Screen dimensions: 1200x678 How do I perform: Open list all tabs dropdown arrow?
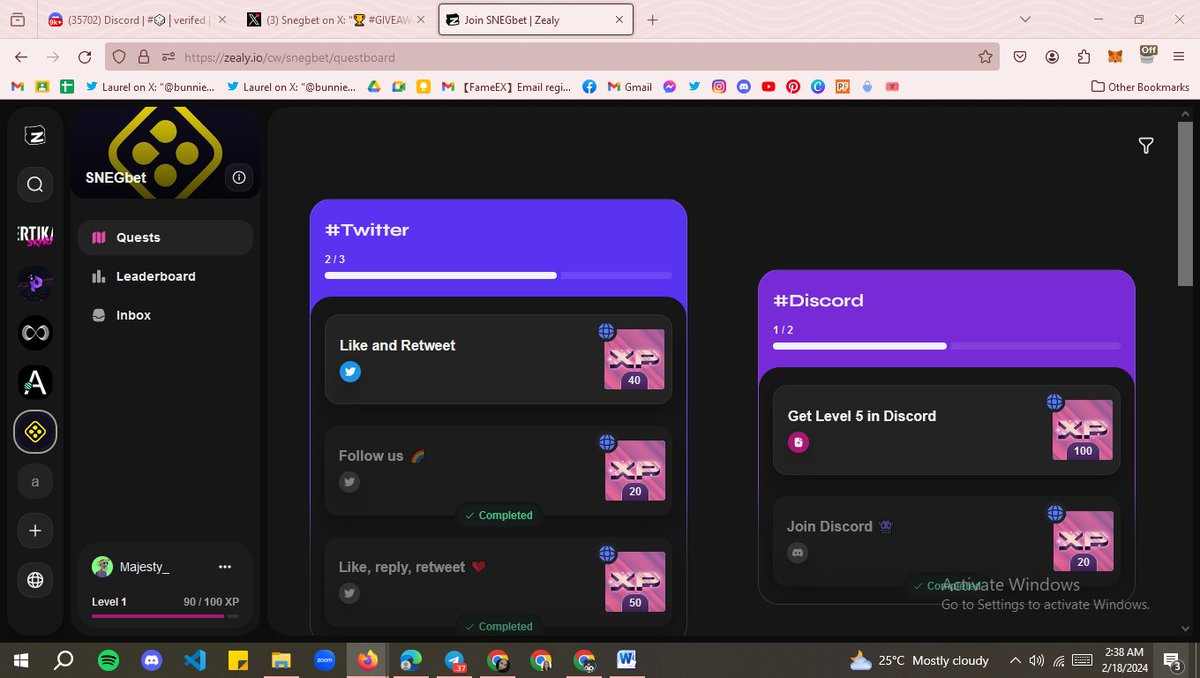point(1025,20)
